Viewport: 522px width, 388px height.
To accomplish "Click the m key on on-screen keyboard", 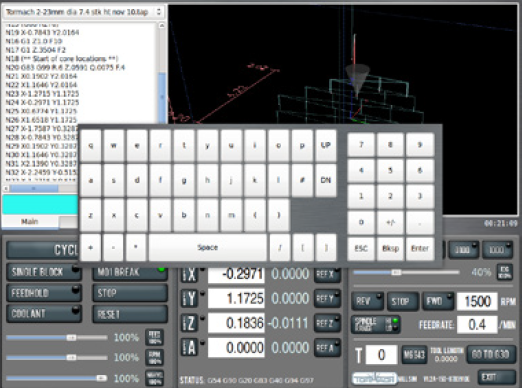I will pos(231,215).
